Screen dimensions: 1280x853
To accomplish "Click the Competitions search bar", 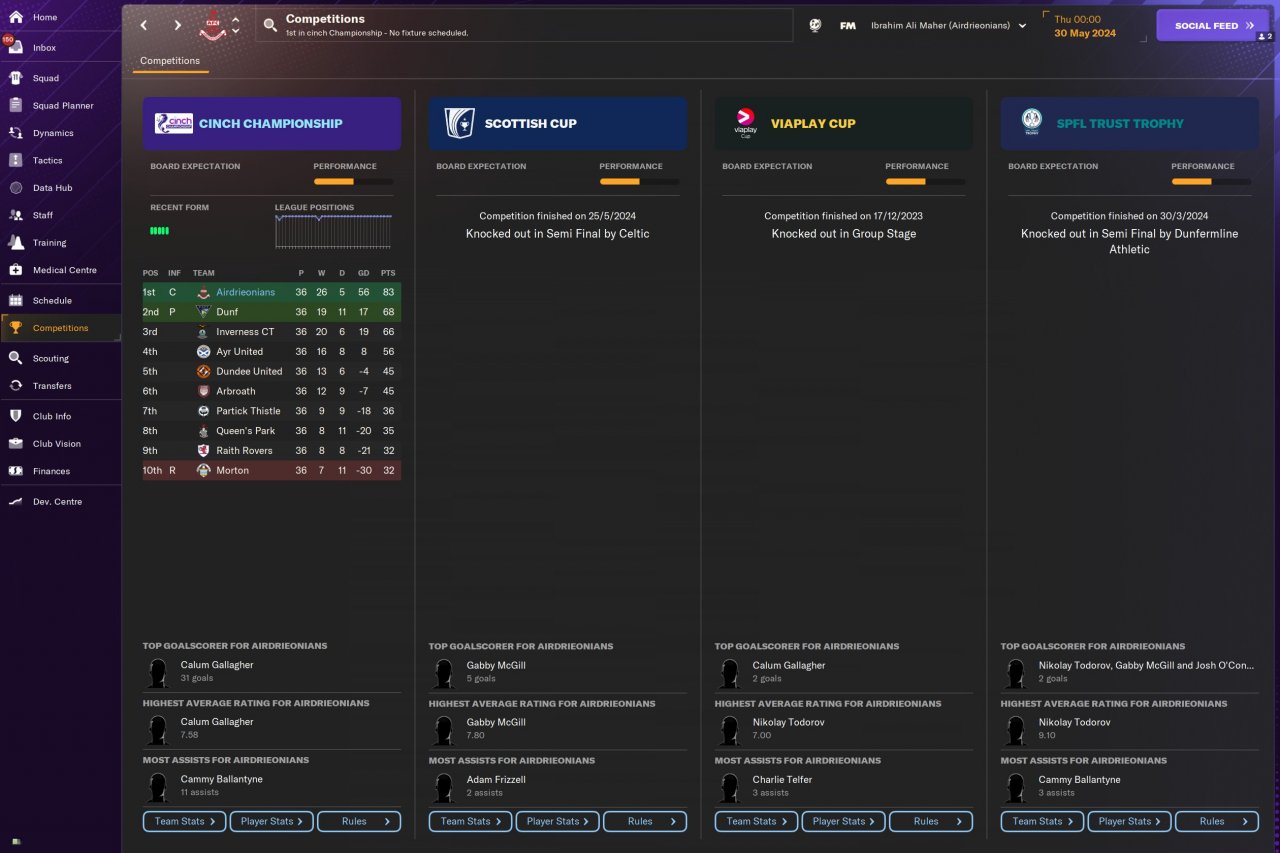I will (524, 25).
